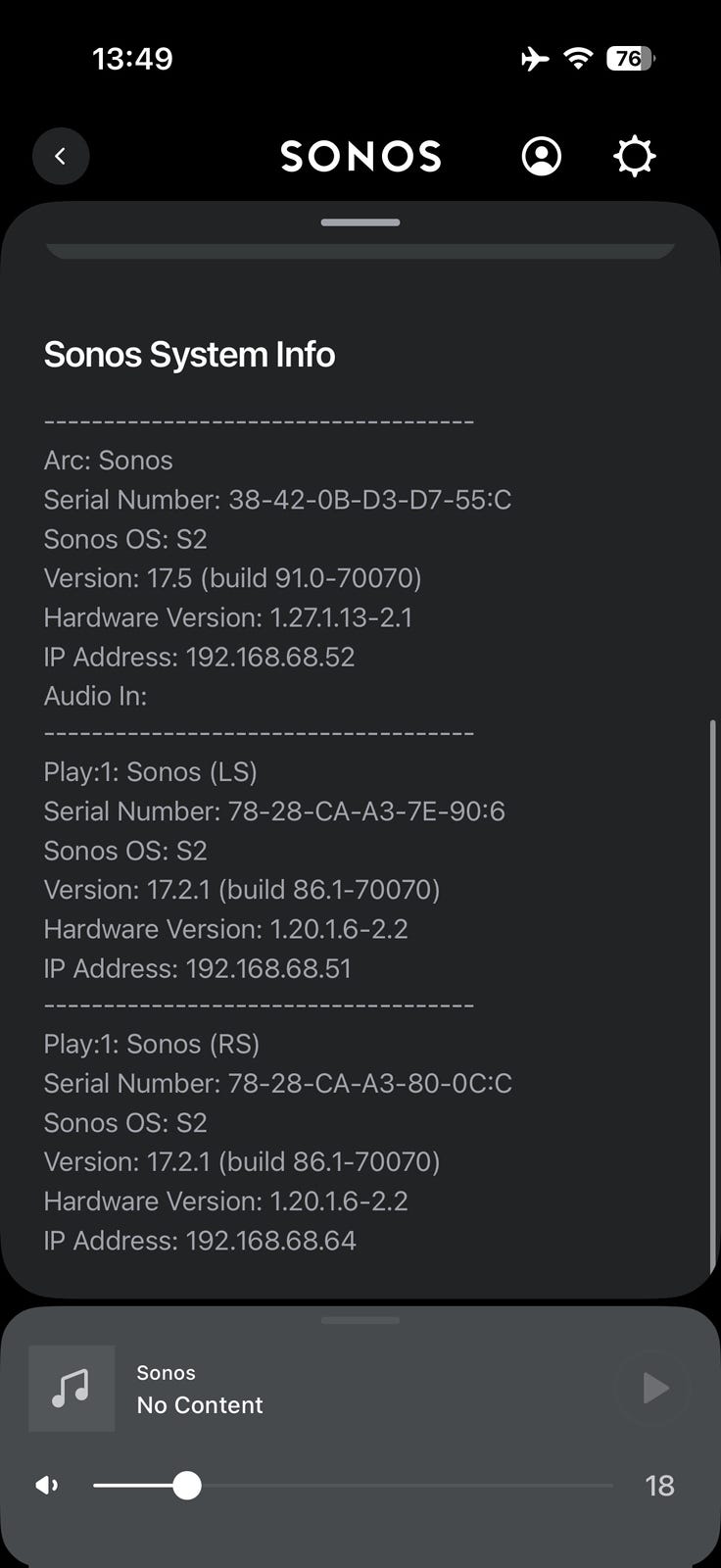This screenshot has width=721, height=1568.
Task: Tap the SONOS logo in header
Action: pyautogui.click(x=360, y=156)
